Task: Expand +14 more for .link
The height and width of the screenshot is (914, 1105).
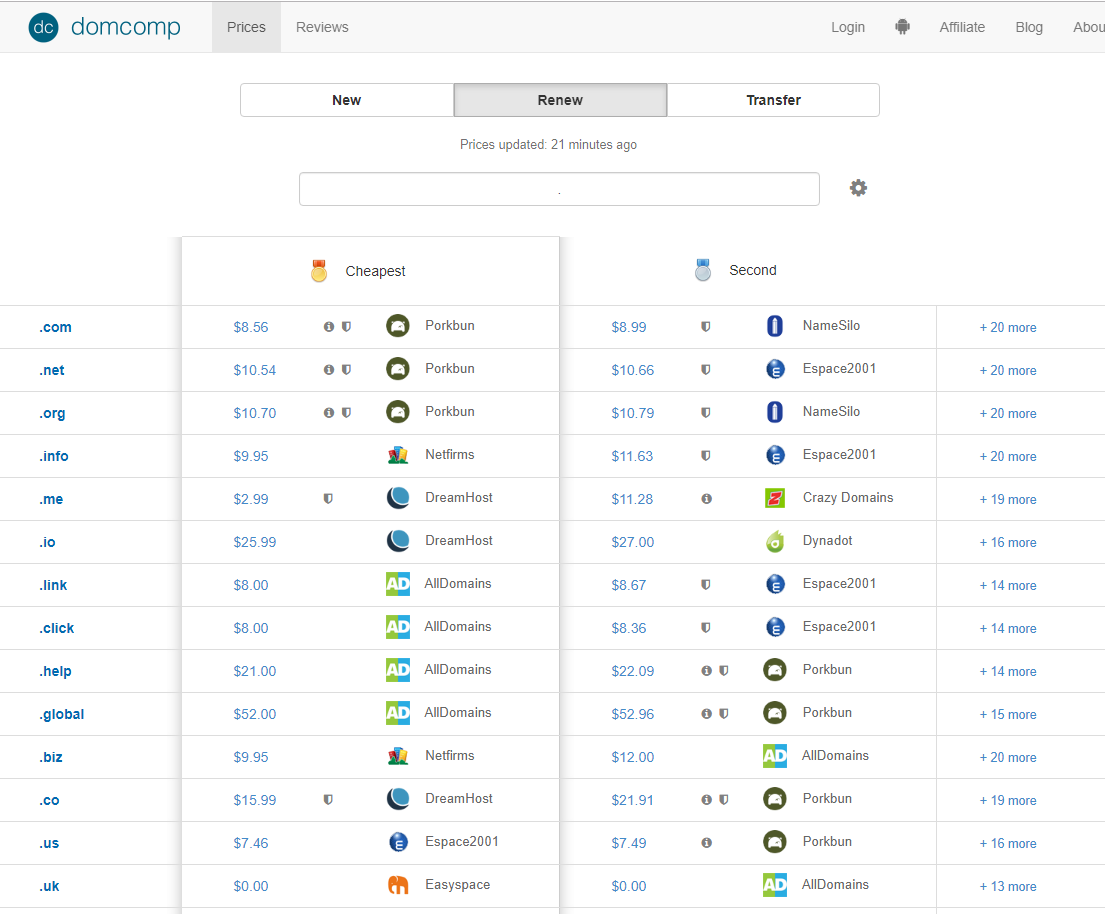Action: coord(1008,585)
